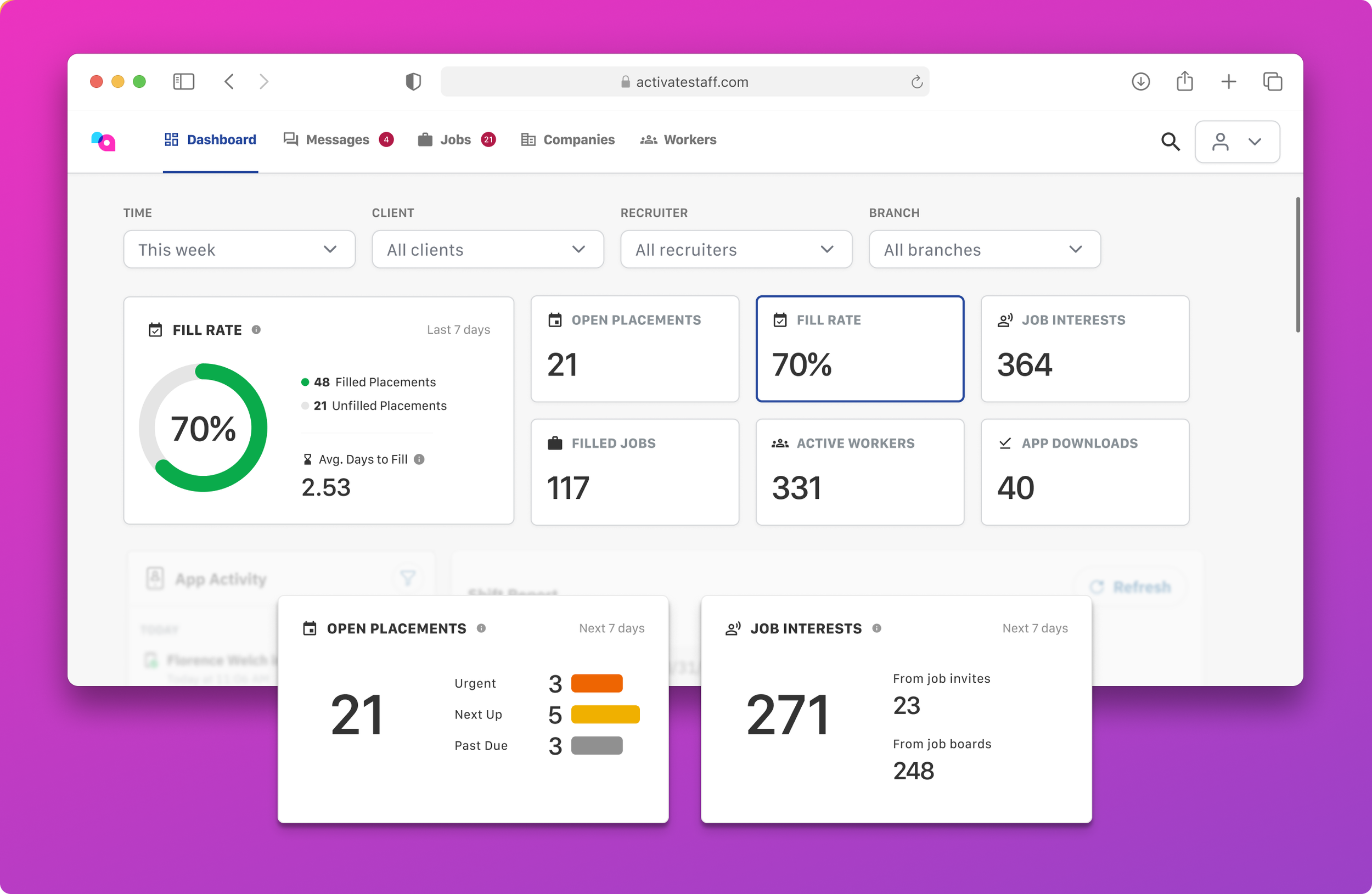Viewport: 1372px width, 894px height.
Task: Click the Activate logo icon
Action: [x=104, y=140]
